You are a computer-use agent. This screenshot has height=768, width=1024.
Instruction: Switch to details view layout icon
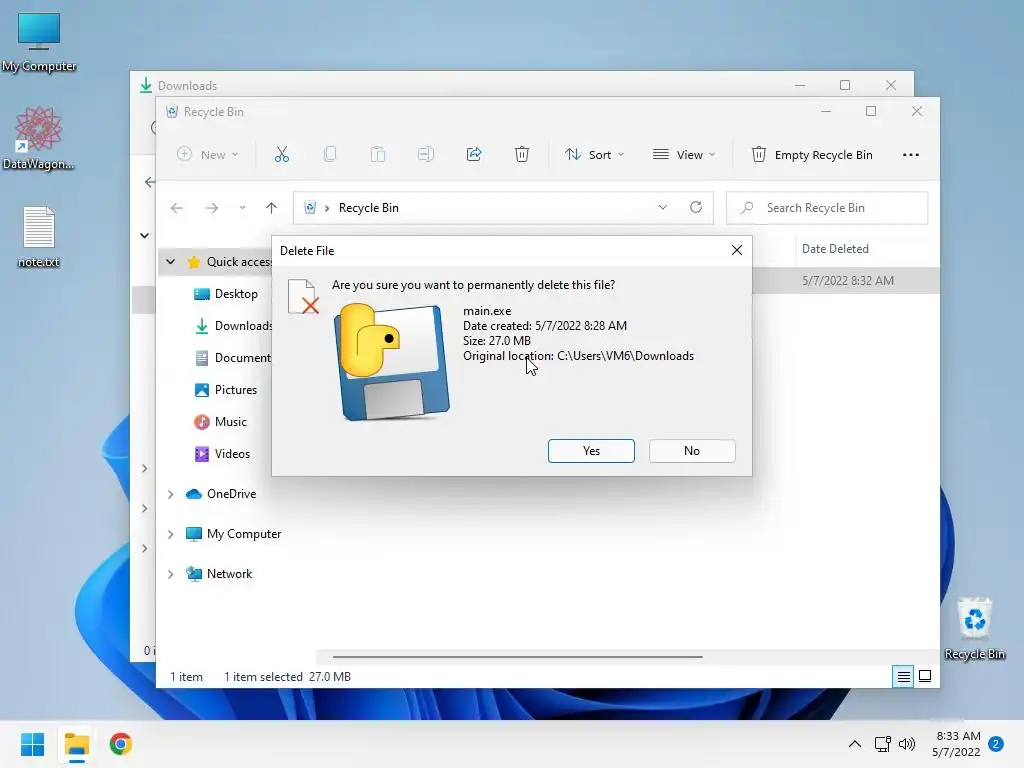pos(903,677)
